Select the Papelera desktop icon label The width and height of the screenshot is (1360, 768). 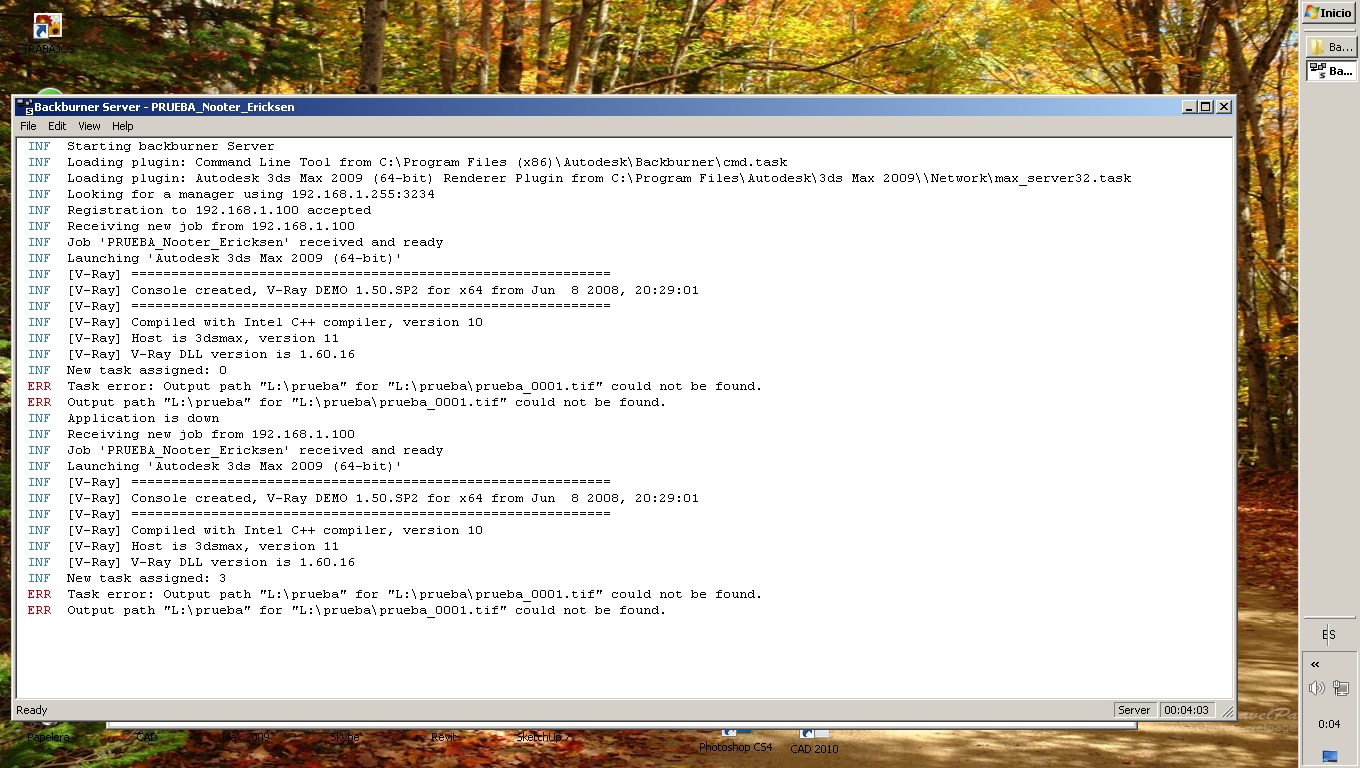[x=48, y=738]
